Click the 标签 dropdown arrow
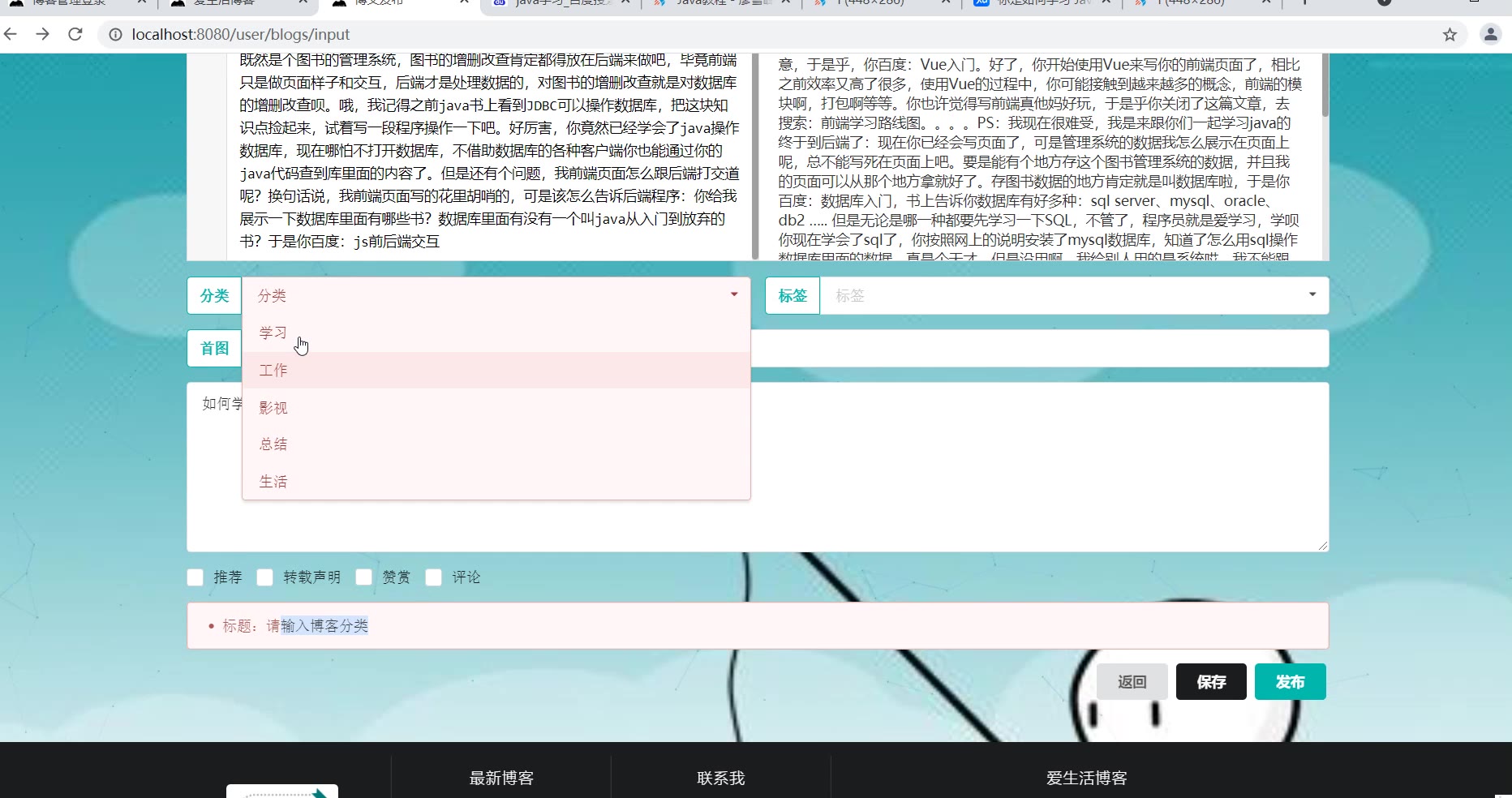The width and height of the screenshot is (1512, 798). click(x=1312, y=295)
